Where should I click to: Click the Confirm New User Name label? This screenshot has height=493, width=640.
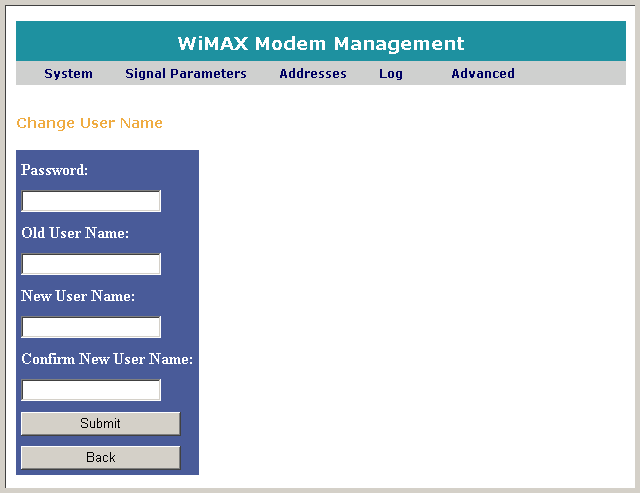tap(106, 359)
